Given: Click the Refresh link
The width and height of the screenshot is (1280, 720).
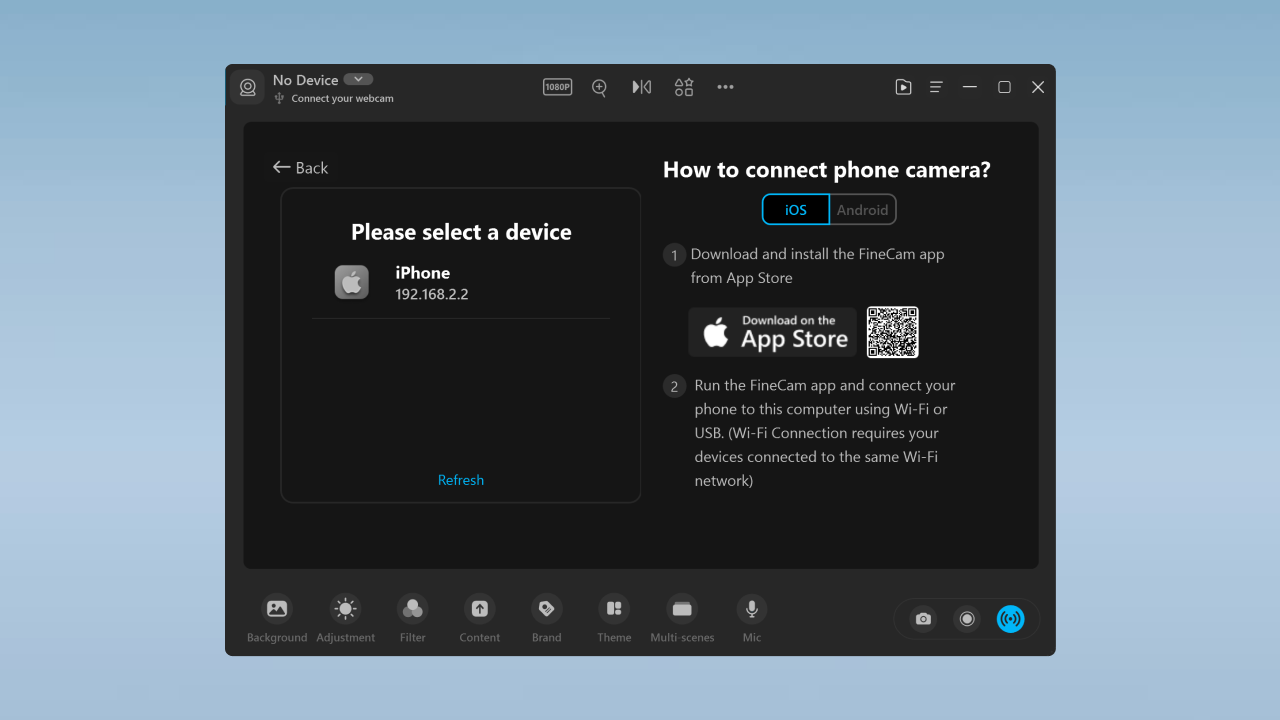Looking at the screenshot, I should coord(461,480).
